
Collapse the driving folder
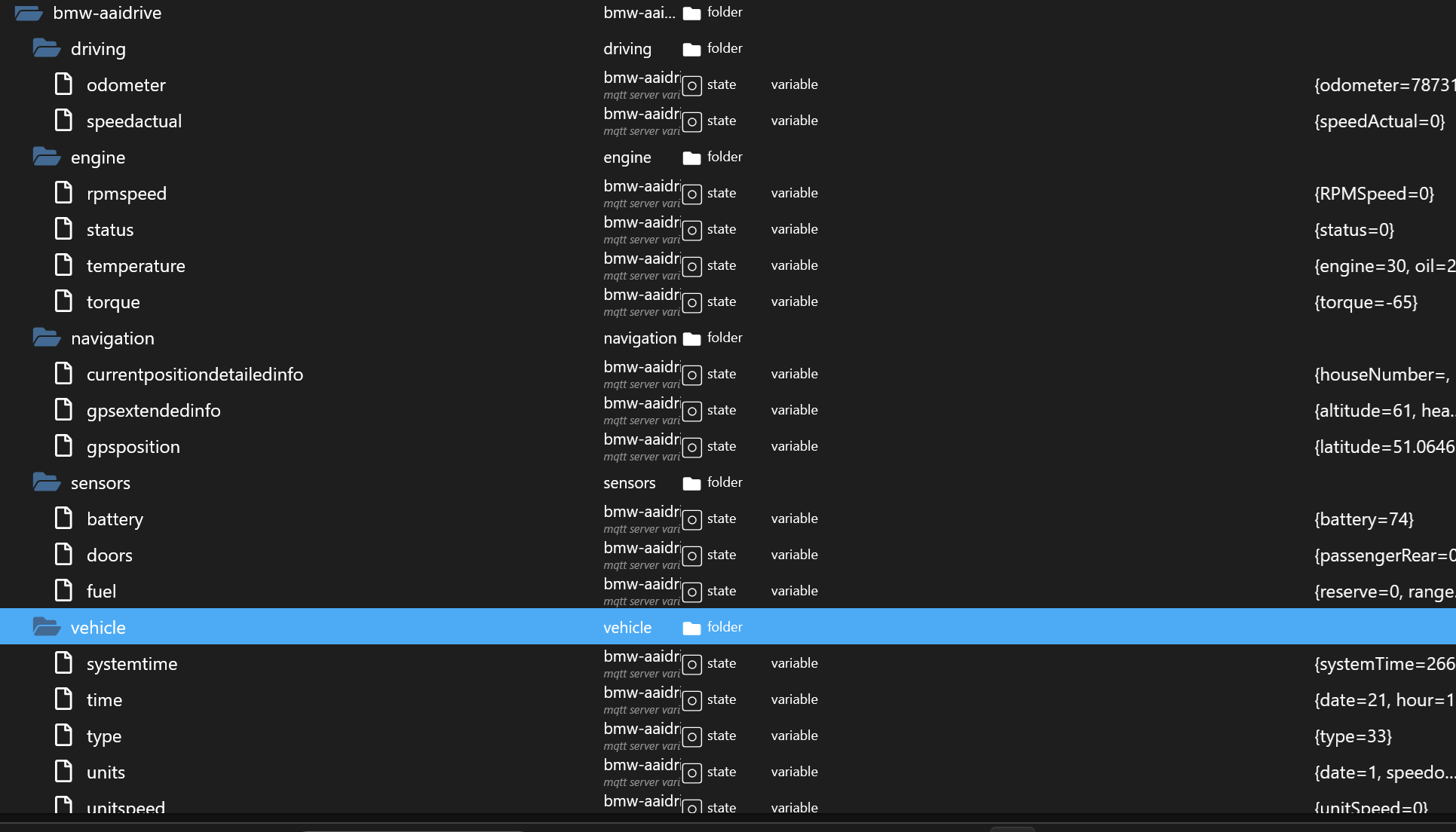tap(46, 48)
